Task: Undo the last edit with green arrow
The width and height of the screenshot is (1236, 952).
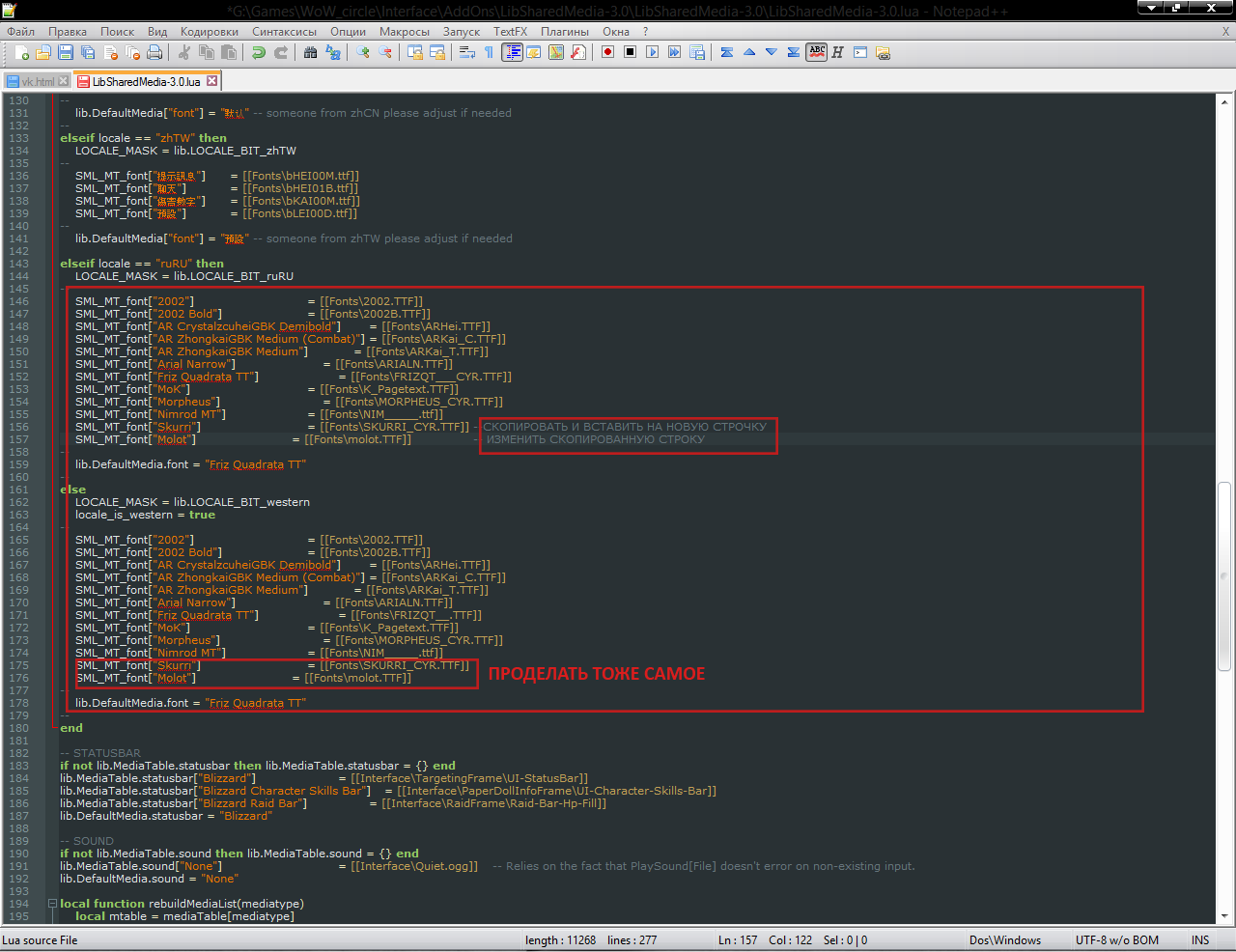Action: point(258,52)
